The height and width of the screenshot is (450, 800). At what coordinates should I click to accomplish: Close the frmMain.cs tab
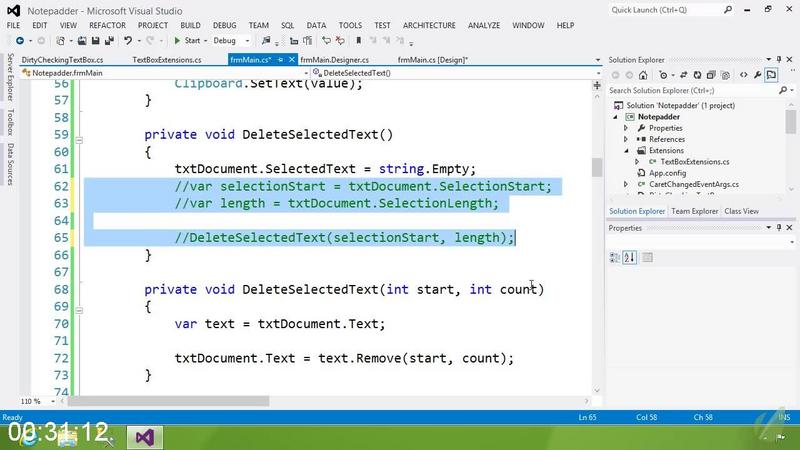coord(292,60)
